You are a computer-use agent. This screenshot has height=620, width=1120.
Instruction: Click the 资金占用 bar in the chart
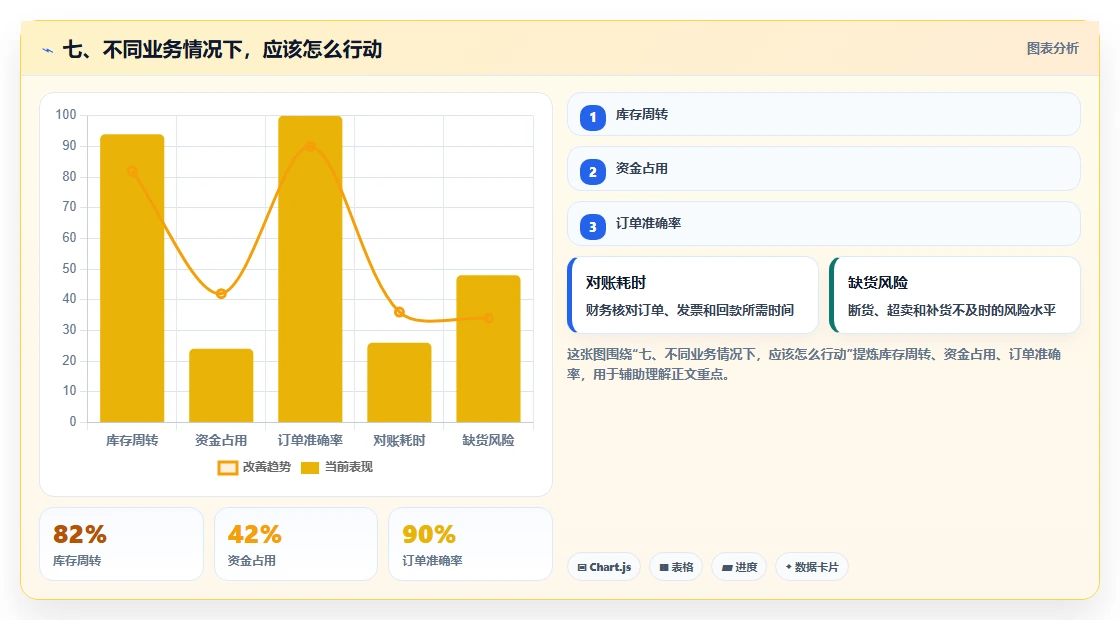pos(221,385)
